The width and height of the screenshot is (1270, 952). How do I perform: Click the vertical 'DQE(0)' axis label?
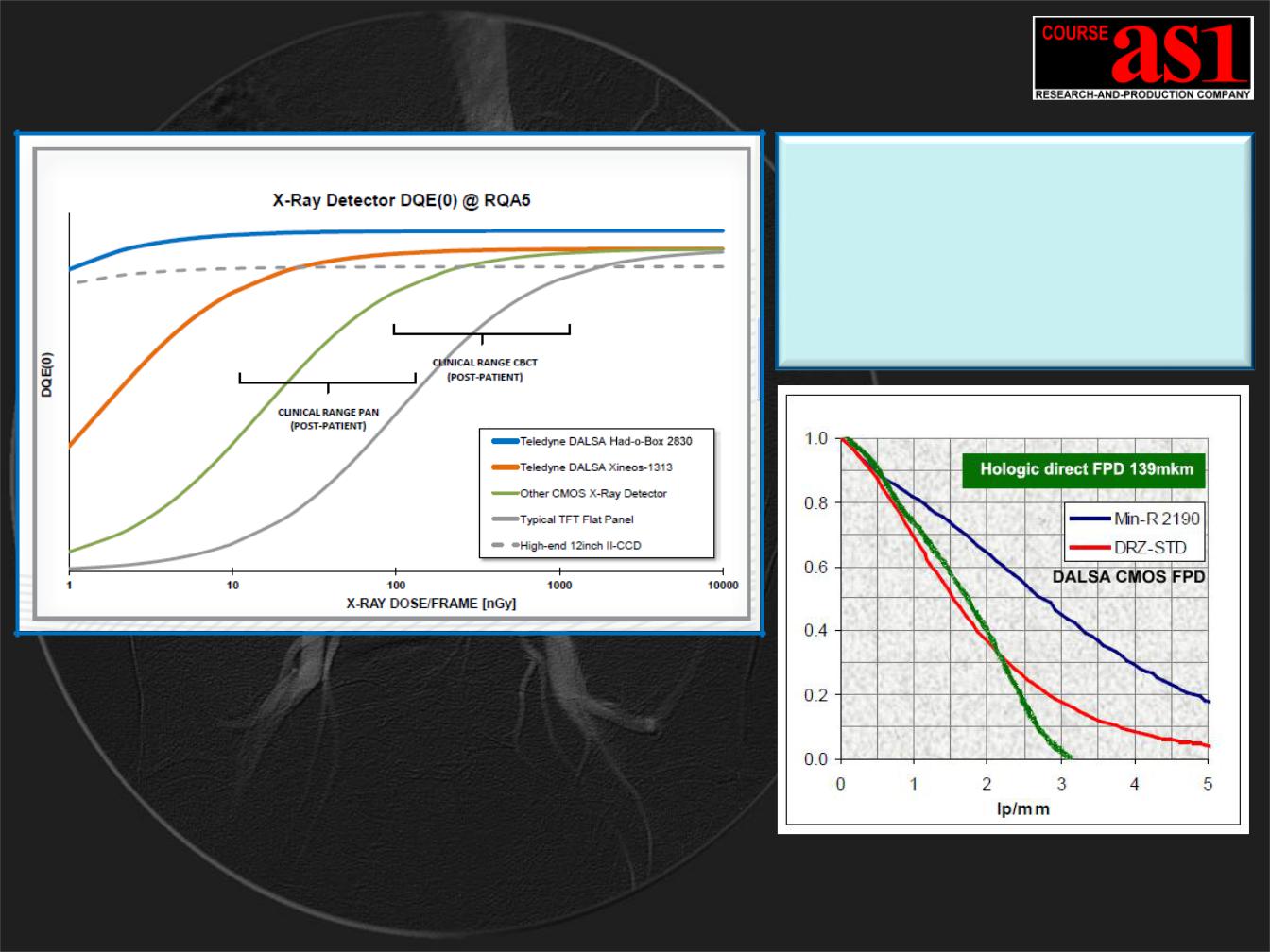click(x=46, y=373)
